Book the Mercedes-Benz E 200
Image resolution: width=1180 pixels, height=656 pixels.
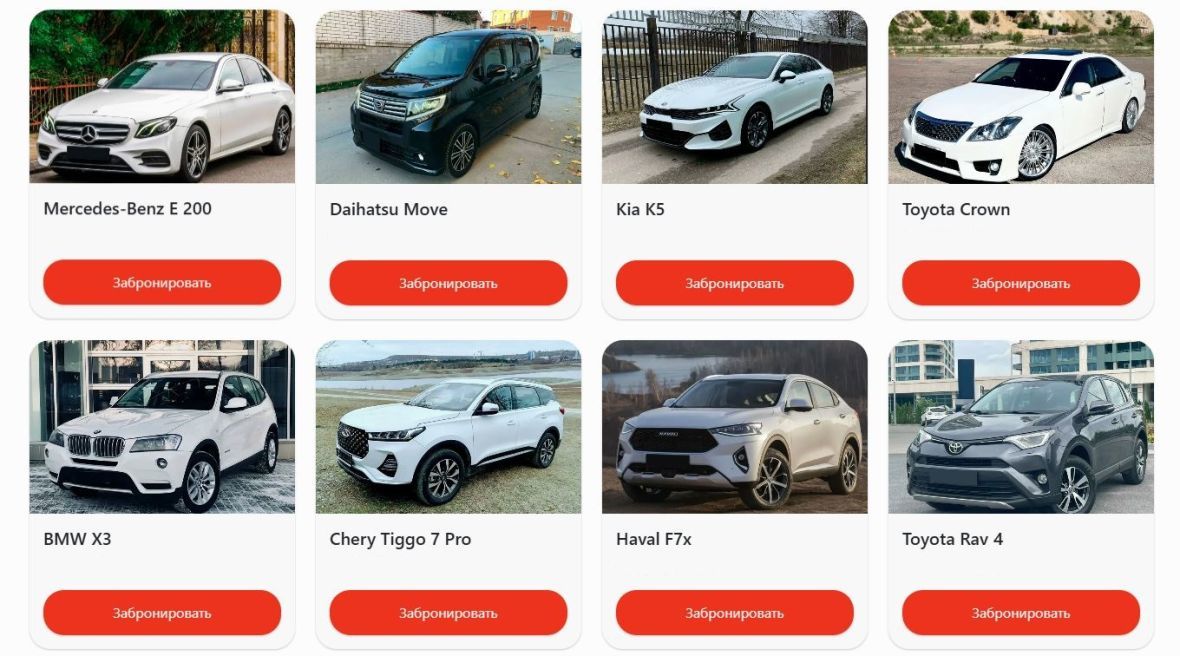pos(162,283)
